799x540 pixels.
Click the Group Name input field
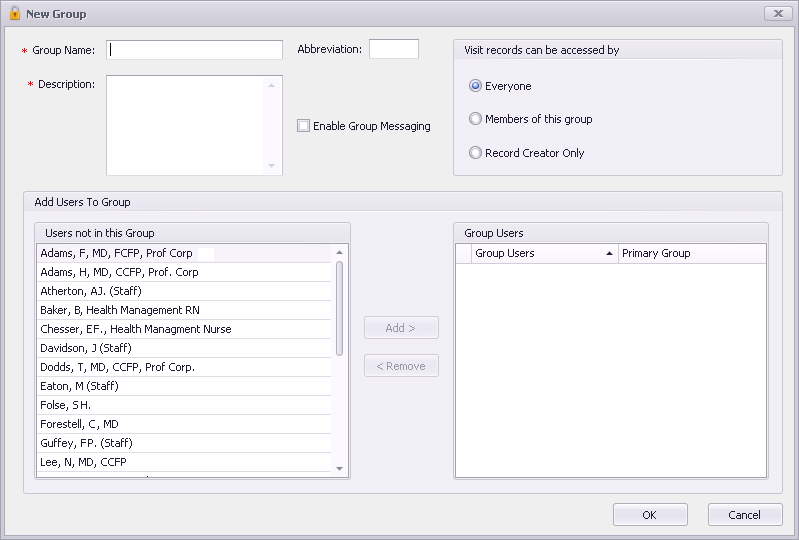[194, 50]
